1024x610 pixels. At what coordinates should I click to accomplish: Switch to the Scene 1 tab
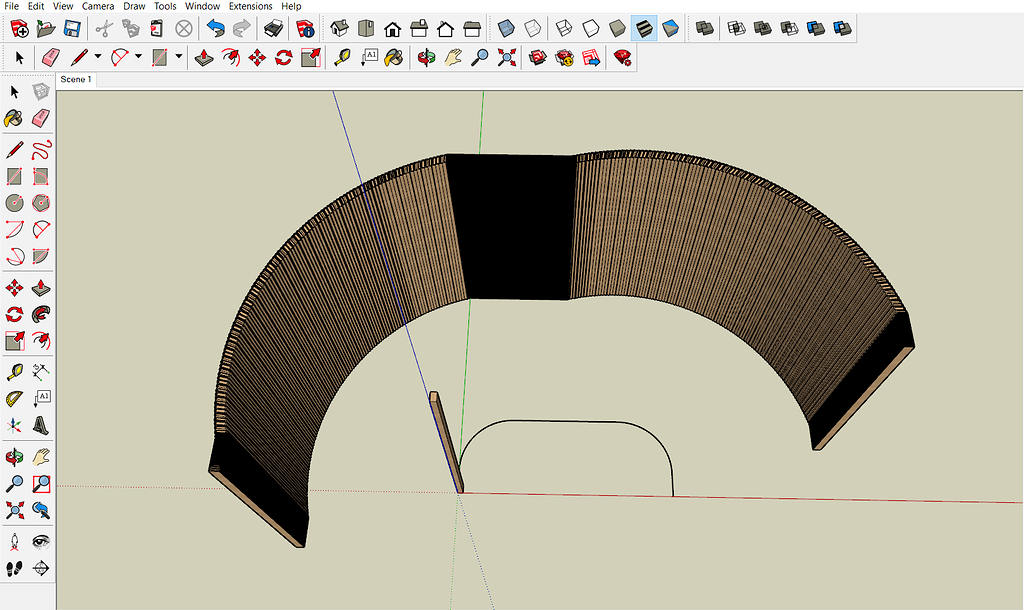pos(76,79)
